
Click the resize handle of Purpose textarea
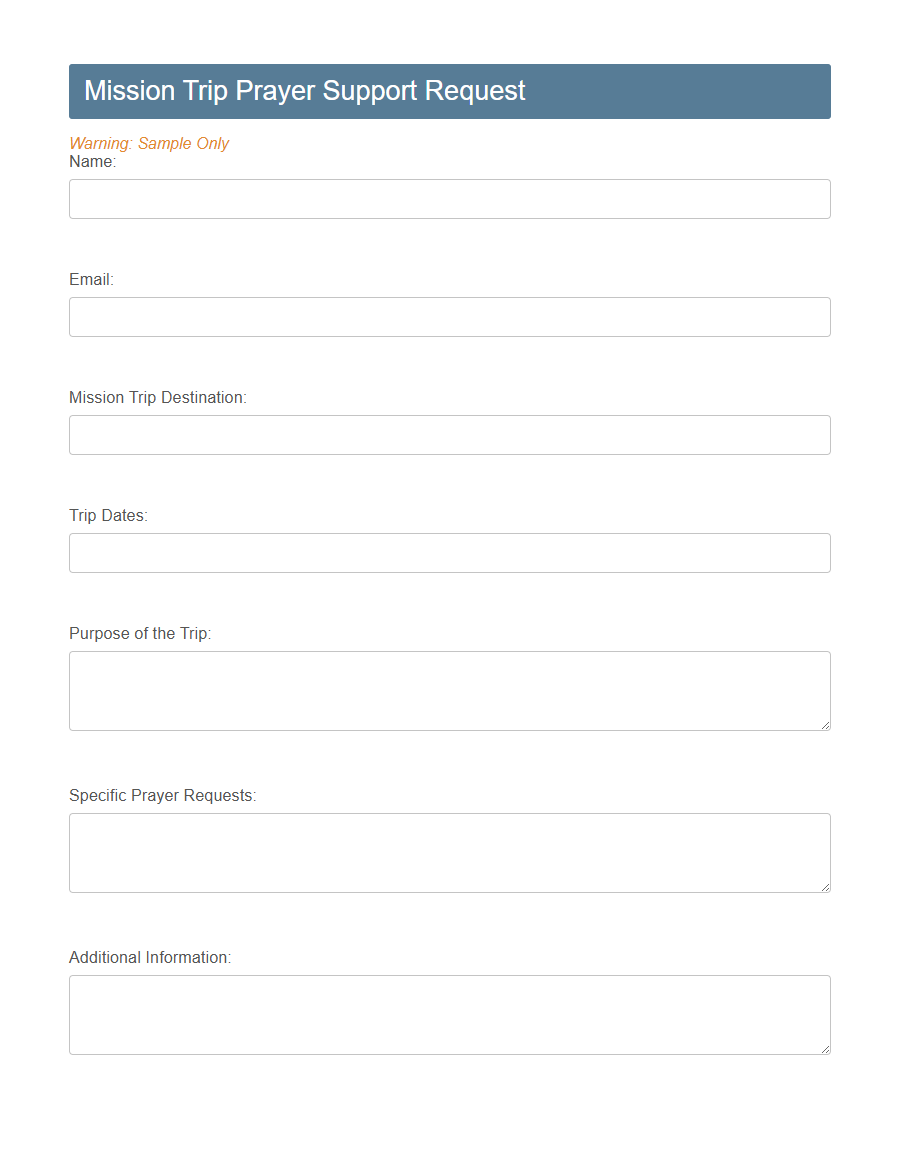[826, 726]
